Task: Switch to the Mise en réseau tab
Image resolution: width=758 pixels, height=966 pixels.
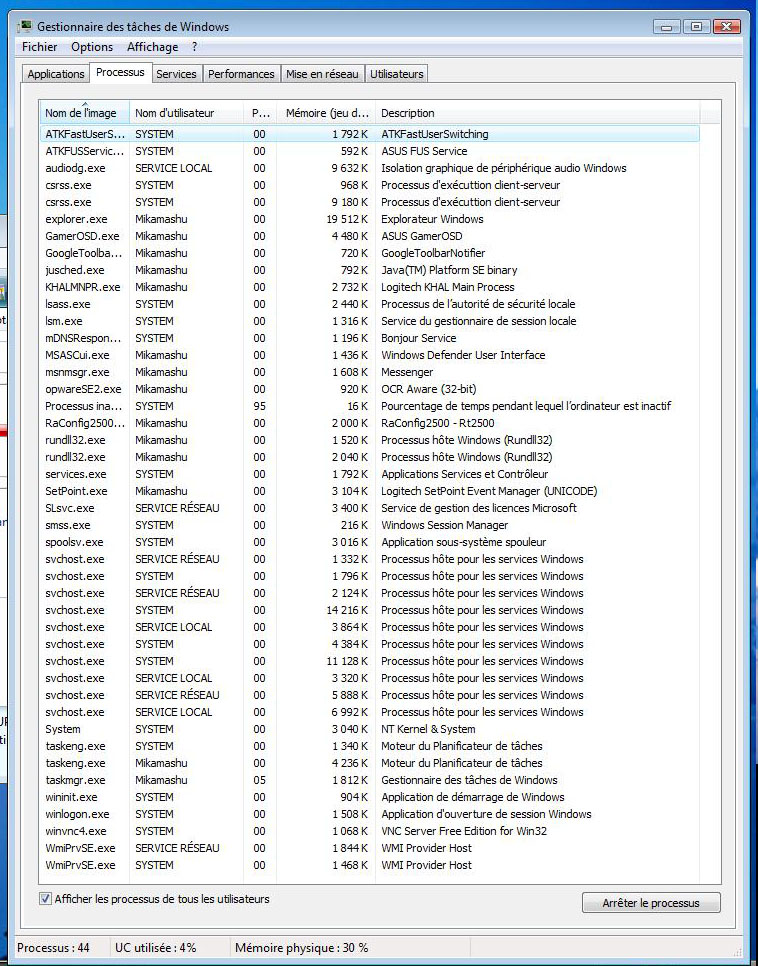Action: [322, 74]
